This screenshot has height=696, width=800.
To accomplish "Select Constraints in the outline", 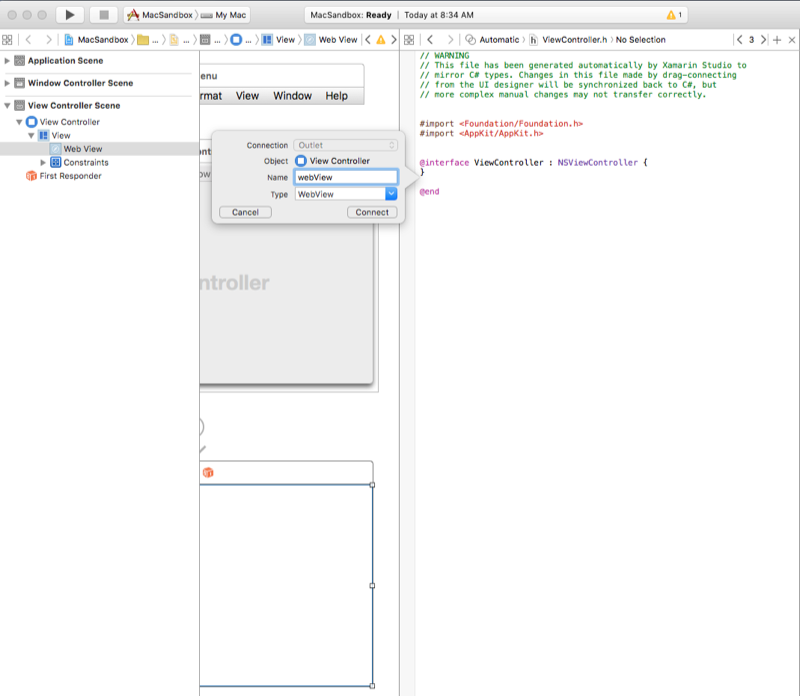I will point(86,163).
